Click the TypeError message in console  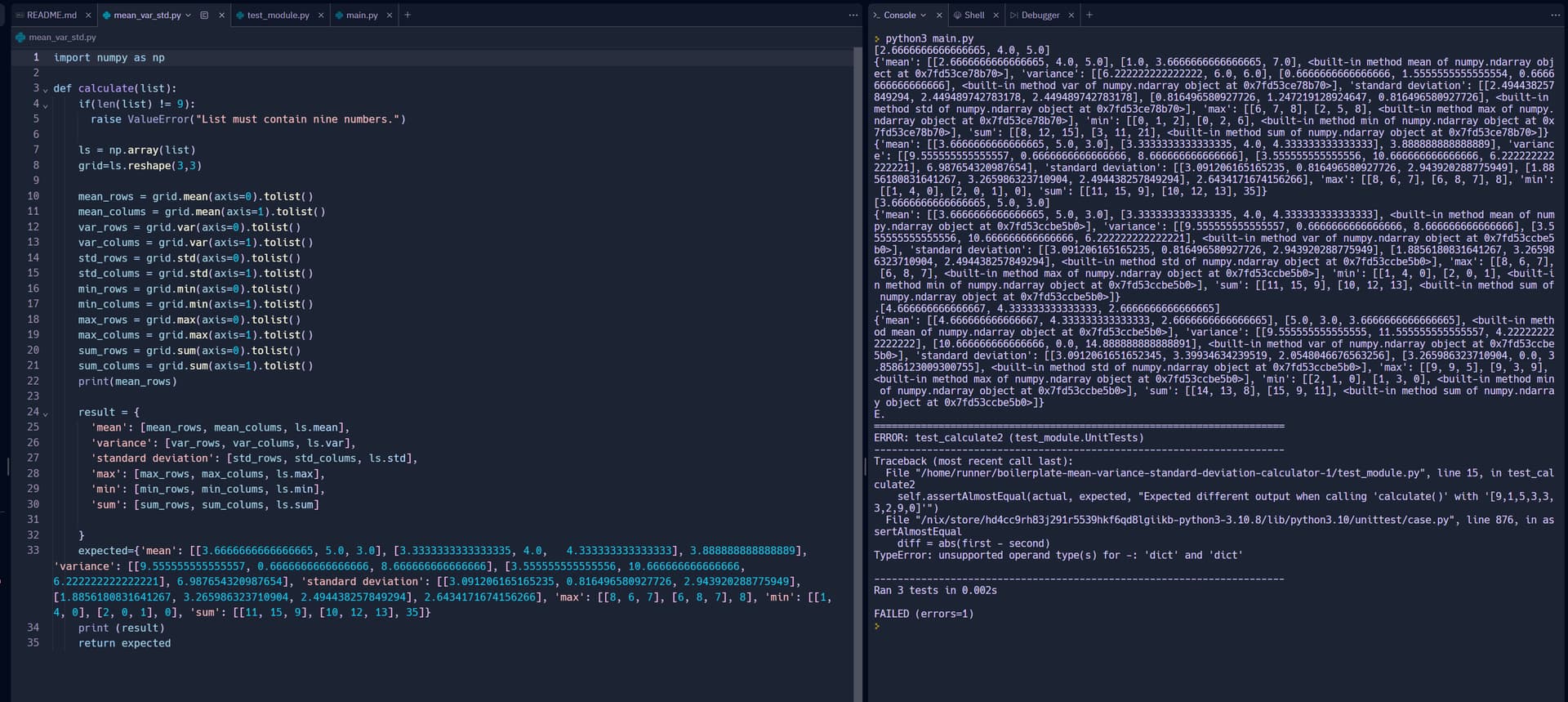click(1058, 555)
